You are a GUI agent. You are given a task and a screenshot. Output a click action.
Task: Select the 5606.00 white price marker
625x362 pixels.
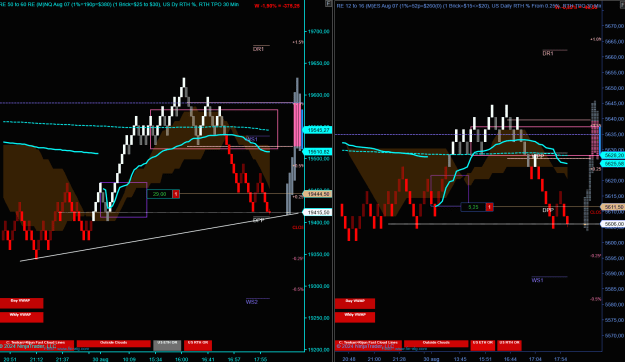pyautogui.click(x=613, y=224)
